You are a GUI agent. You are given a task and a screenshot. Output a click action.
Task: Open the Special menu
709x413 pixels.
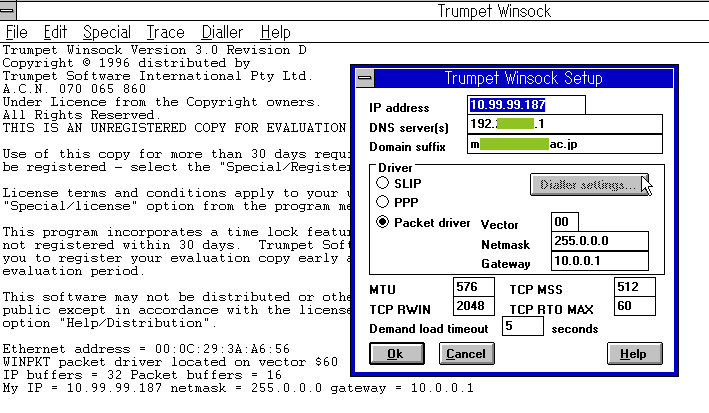click(x=106, y=32)
